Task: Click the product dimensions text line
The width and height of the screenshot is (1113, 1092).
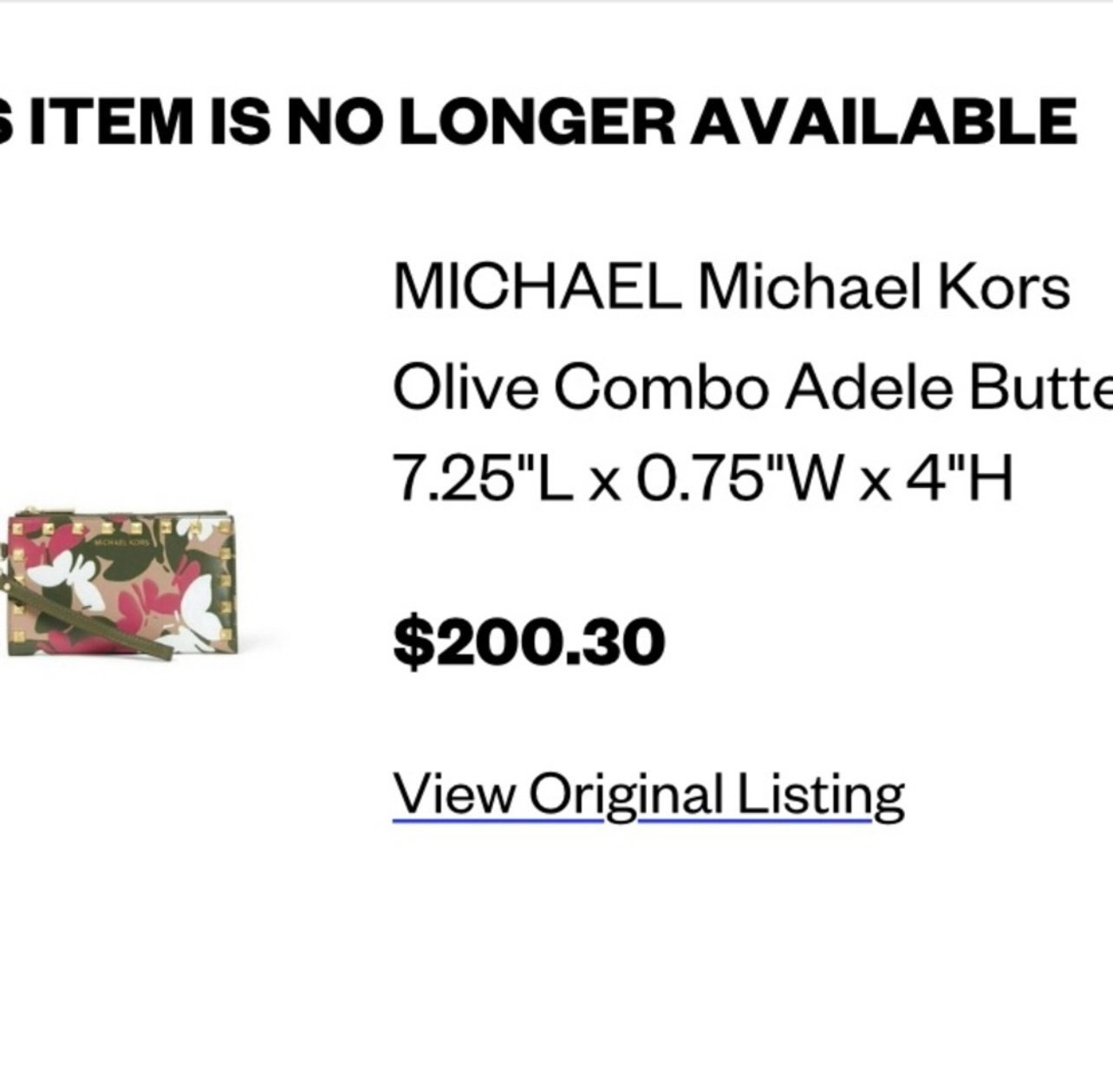Action: pos(703,478)
